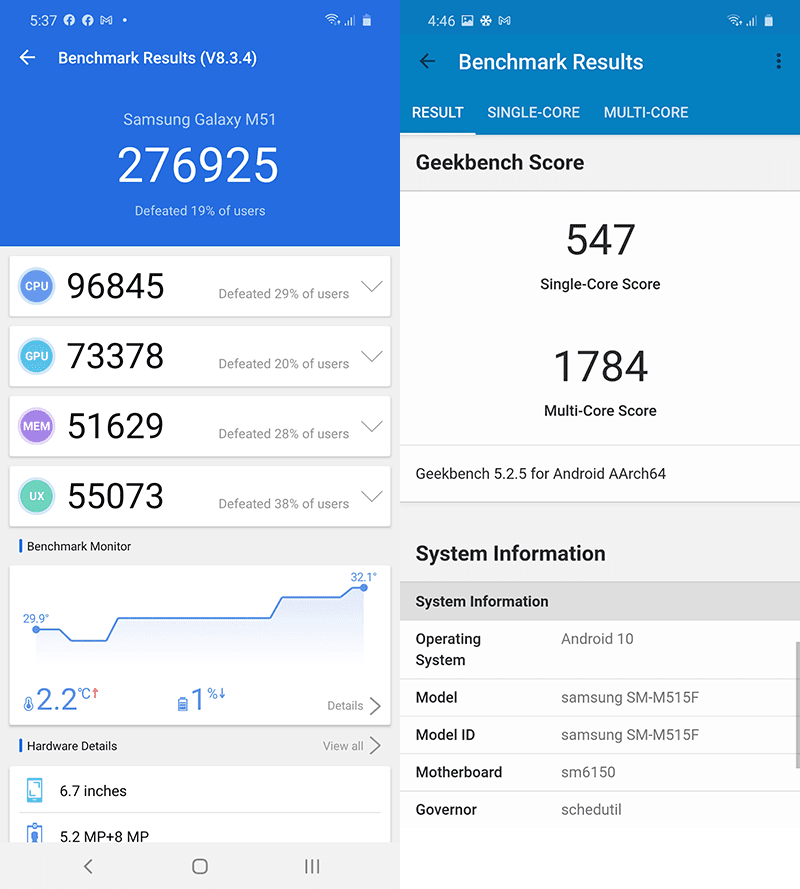Tap Android back navigation button
The height and width of the screenshot is (889, 800).
(88, 866)
